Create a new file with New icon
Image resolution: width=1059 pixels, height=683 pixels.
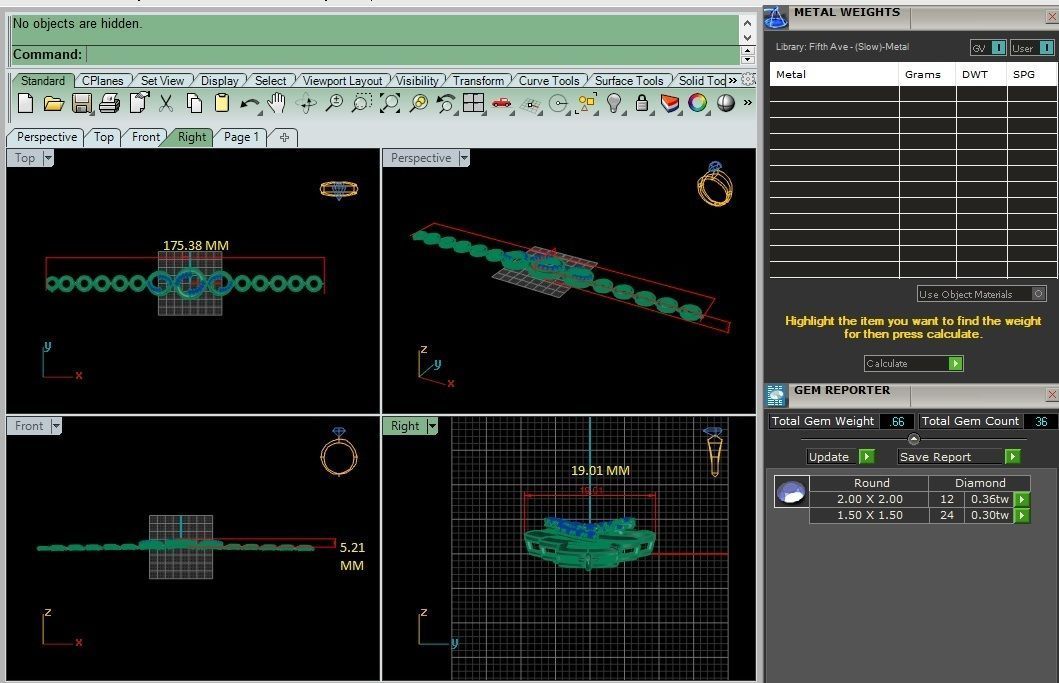pyautogui.click(x=26, y=103)
